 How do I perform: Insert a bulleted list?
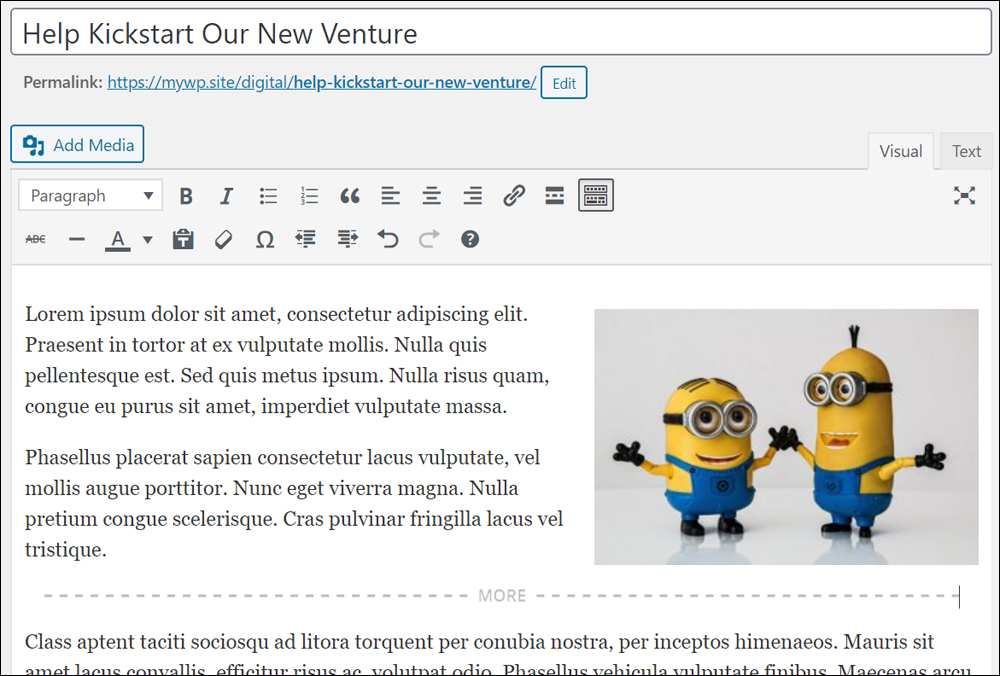268,196
